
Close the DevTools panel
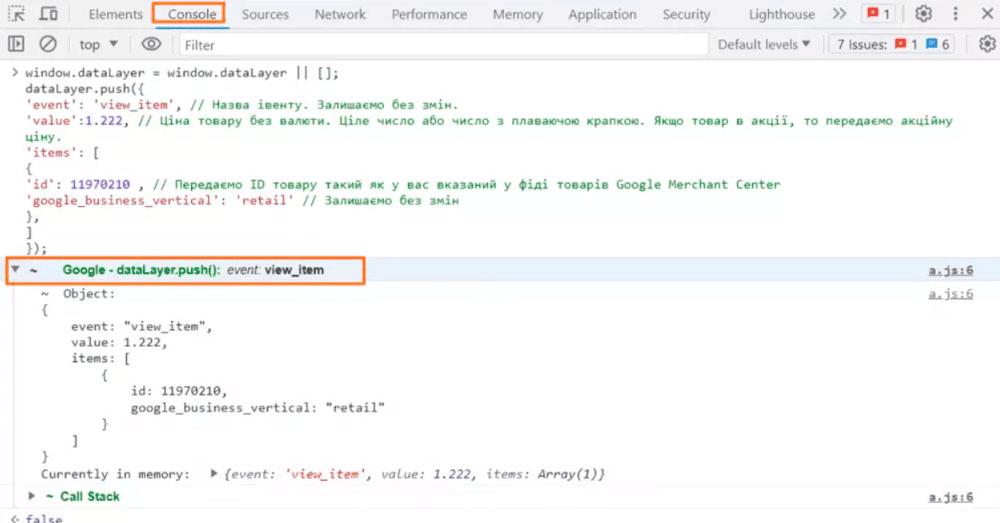(987, 13)
